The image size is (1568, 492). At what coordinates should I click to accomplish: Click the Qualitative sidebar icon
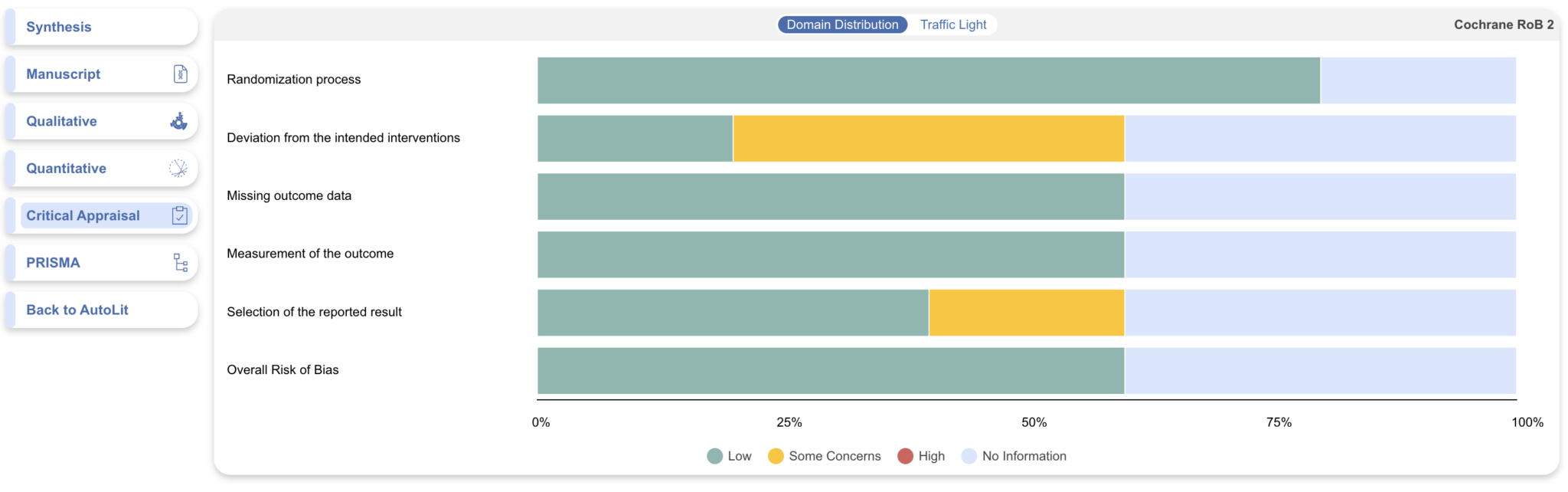pos(179,121)
